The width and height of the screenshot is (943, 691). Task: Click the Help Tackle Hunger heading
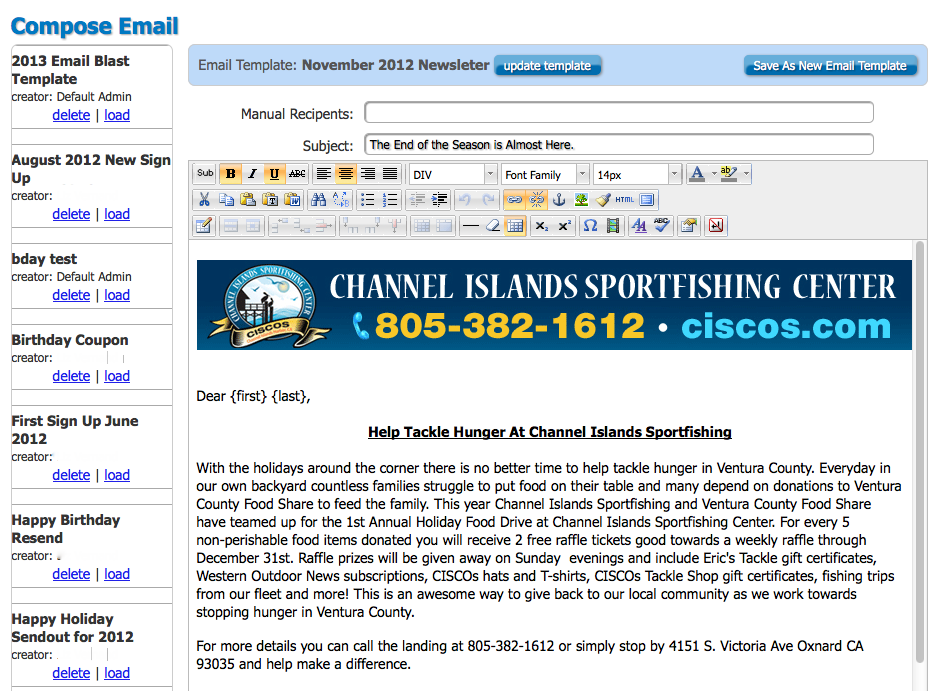pos(550,432)
